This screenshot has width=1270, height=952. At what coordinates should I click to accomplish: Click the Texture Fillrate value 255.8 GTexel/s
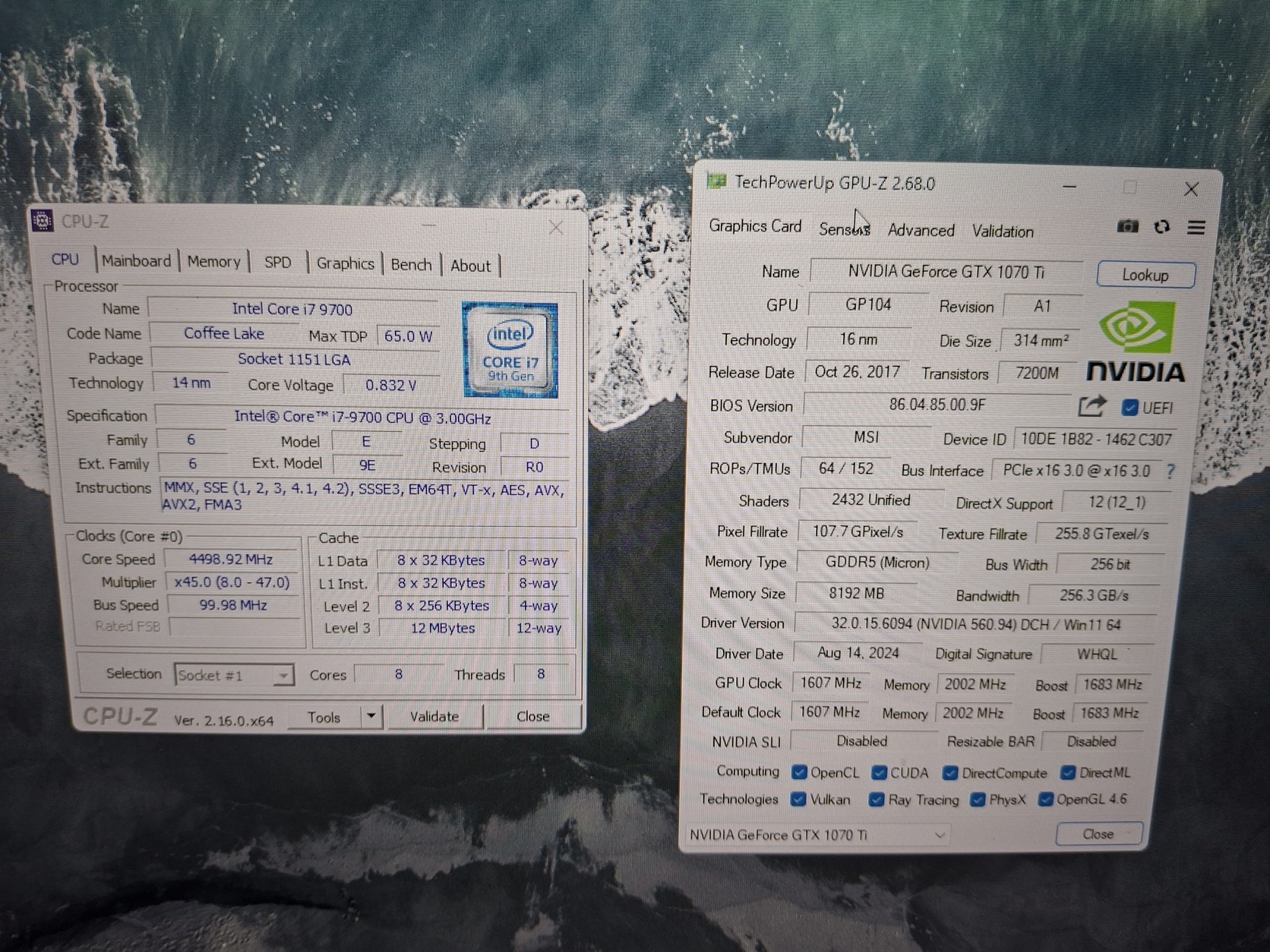coord(1102,534)
